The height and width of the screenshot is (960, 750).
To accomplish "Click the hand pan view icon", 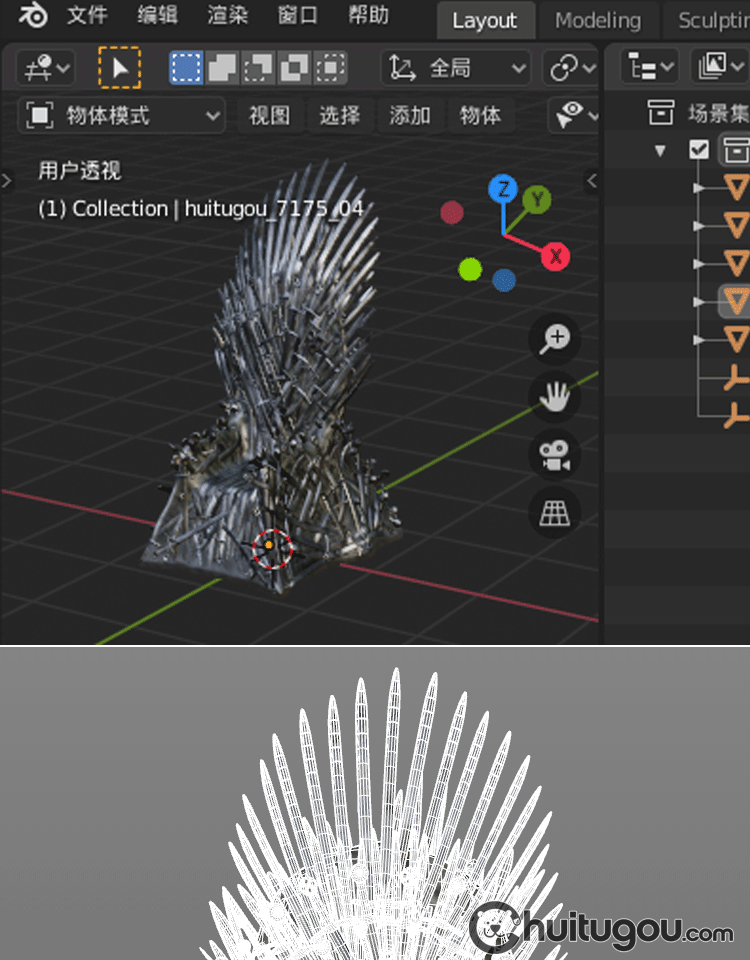I will 555,398.
